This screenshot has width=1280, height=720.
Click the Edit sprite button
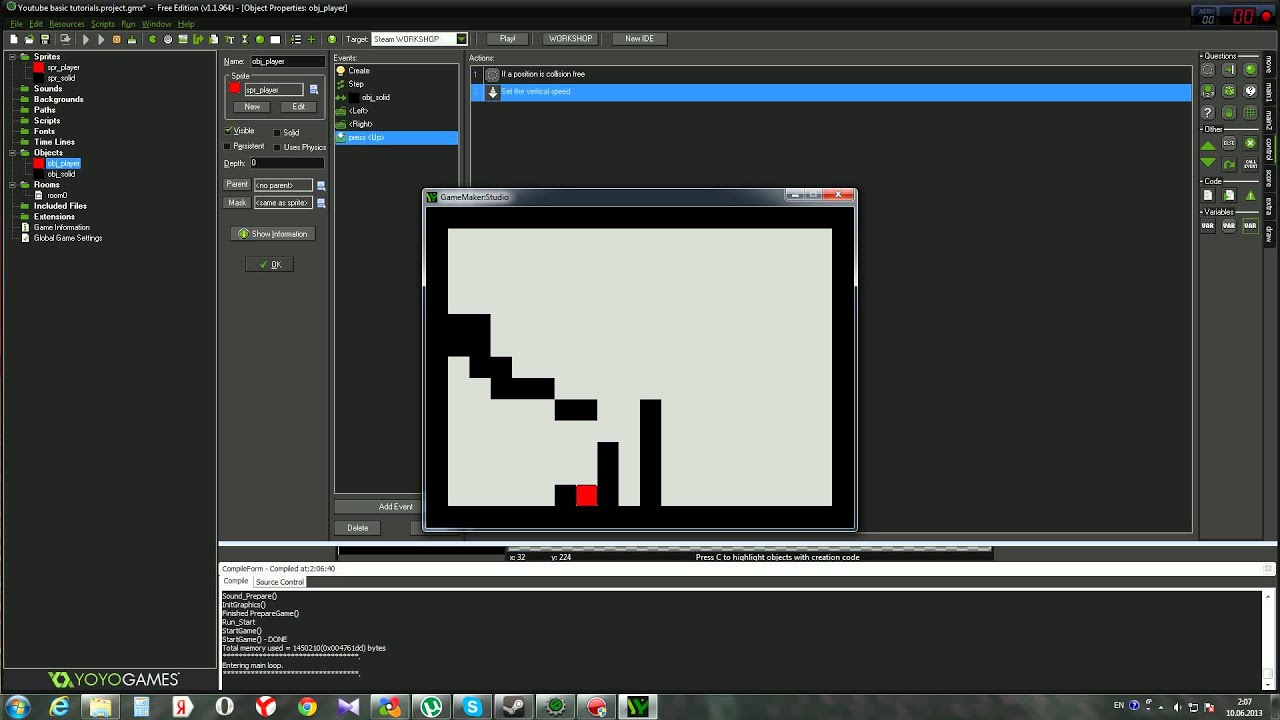tap(298, 107)
